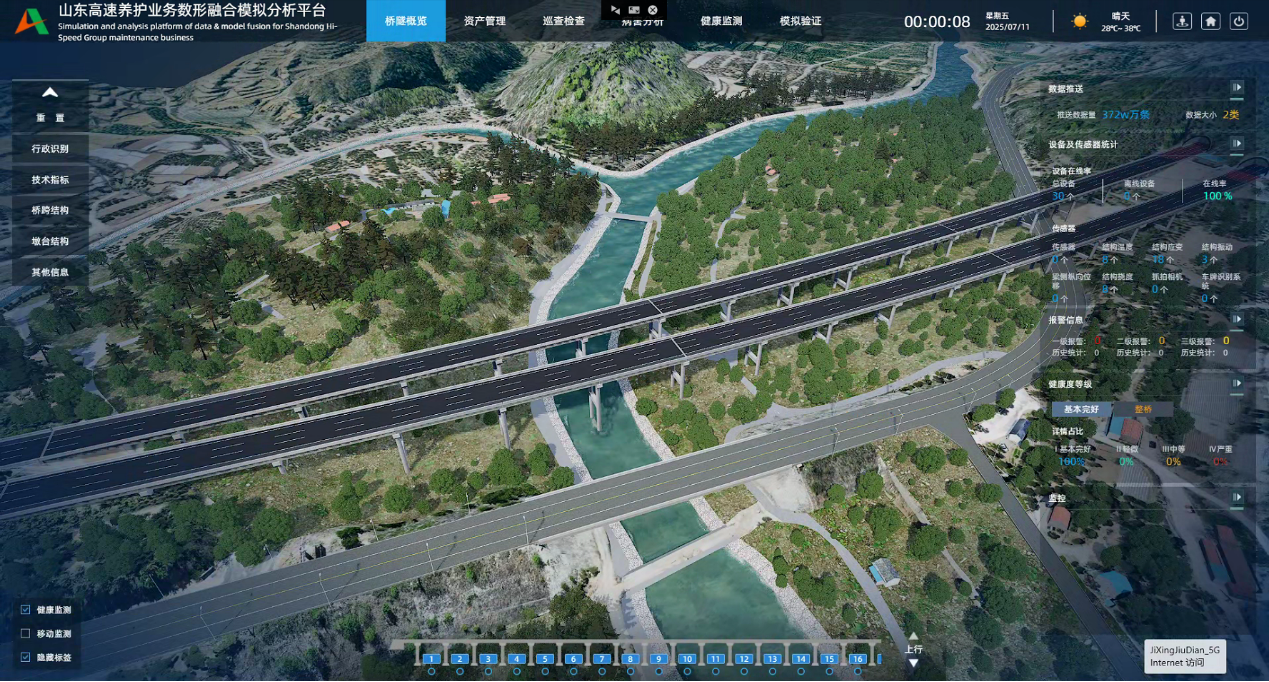
Task: Select bridge span number 5
Action: coord(544,658)
